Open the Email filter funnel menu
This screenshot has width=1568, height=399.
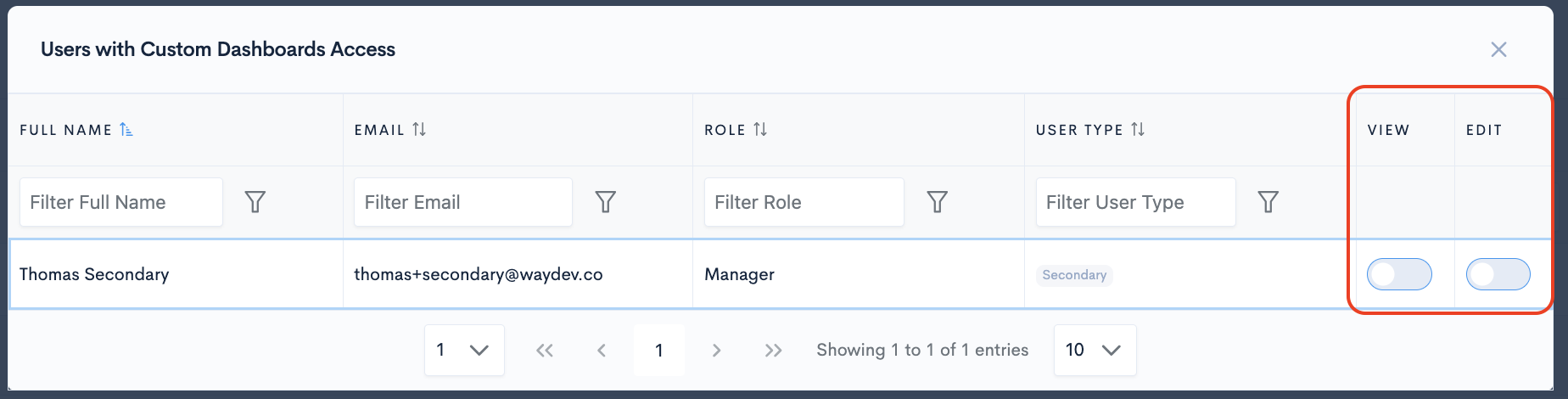(x=605, y=202)
